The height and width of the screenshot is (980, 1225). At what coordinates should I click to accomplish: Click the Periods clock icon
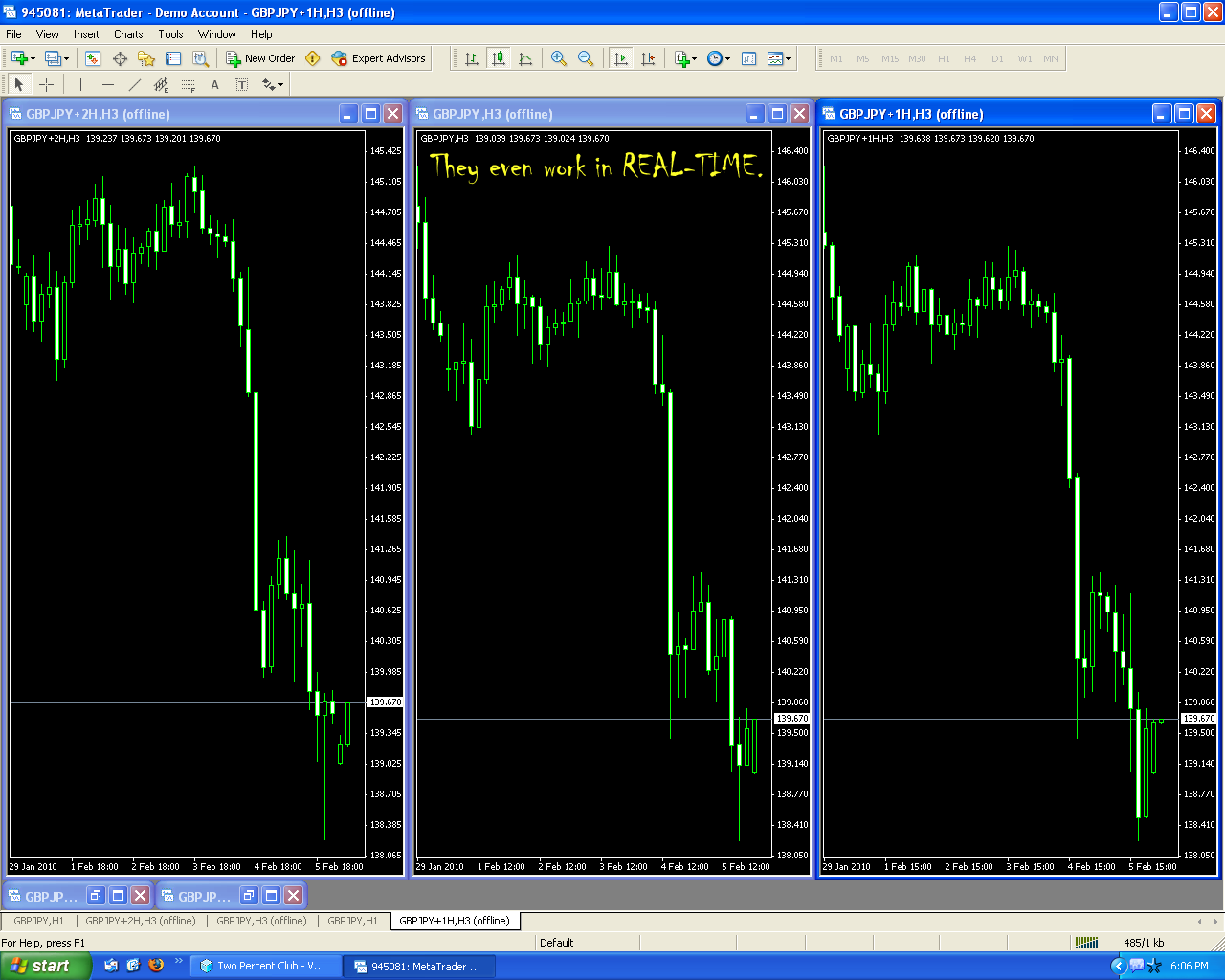point(714,58)
